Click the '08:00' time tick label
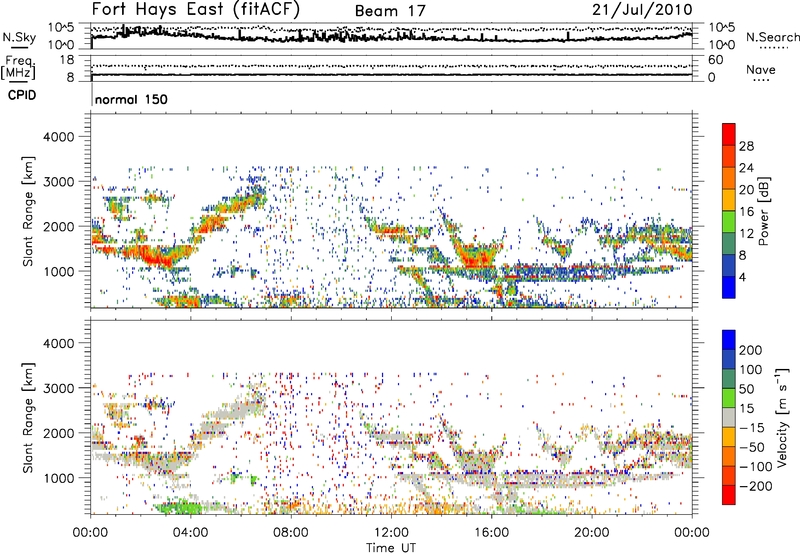Image resolution: width=800 pixels, height=554 pixels. click(x=291, y=533)
